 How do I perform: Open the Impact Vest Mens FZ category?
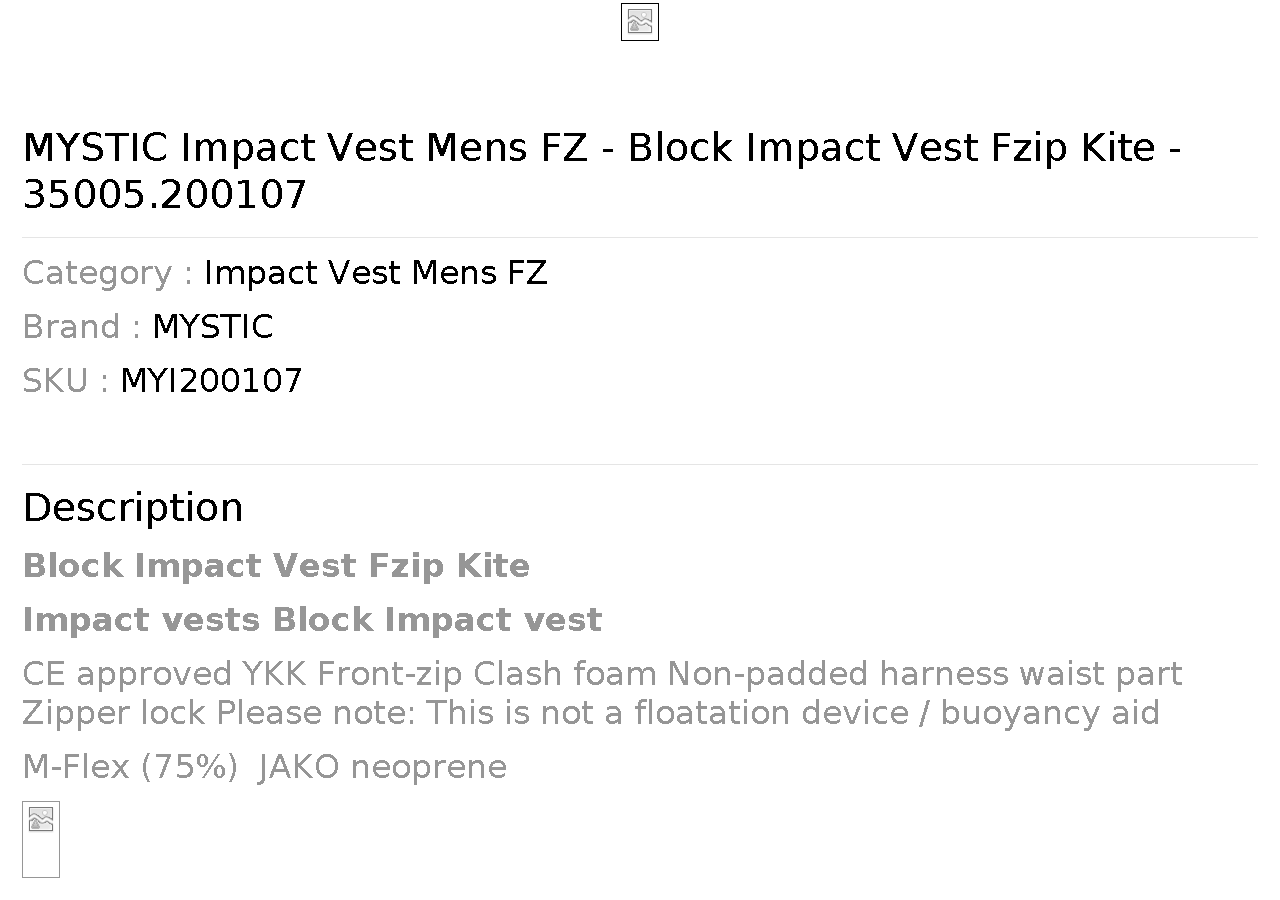click(x=376, y=273)
